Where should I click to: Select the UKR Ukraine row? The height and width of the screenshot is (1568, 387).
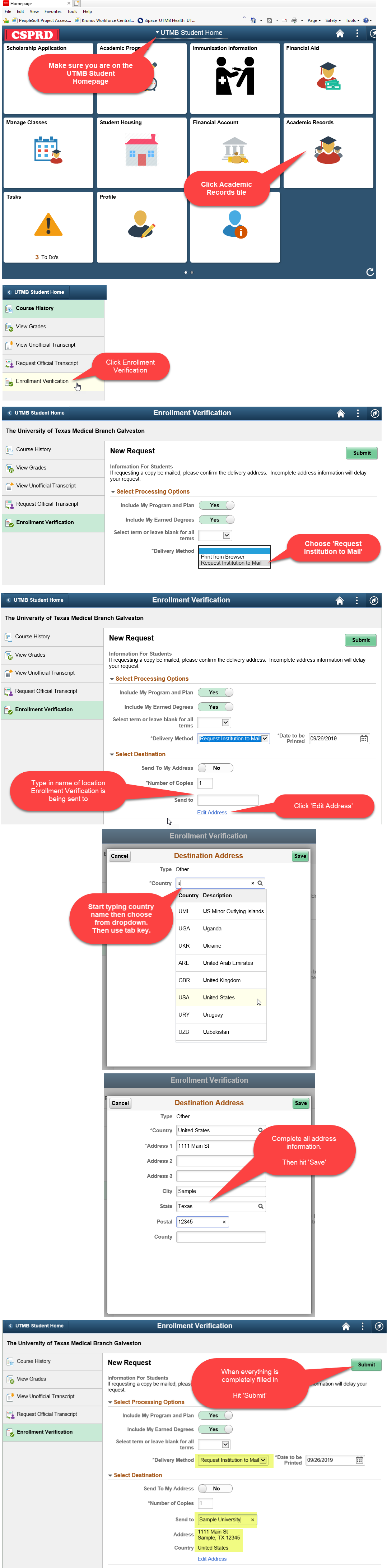[221, 945]
